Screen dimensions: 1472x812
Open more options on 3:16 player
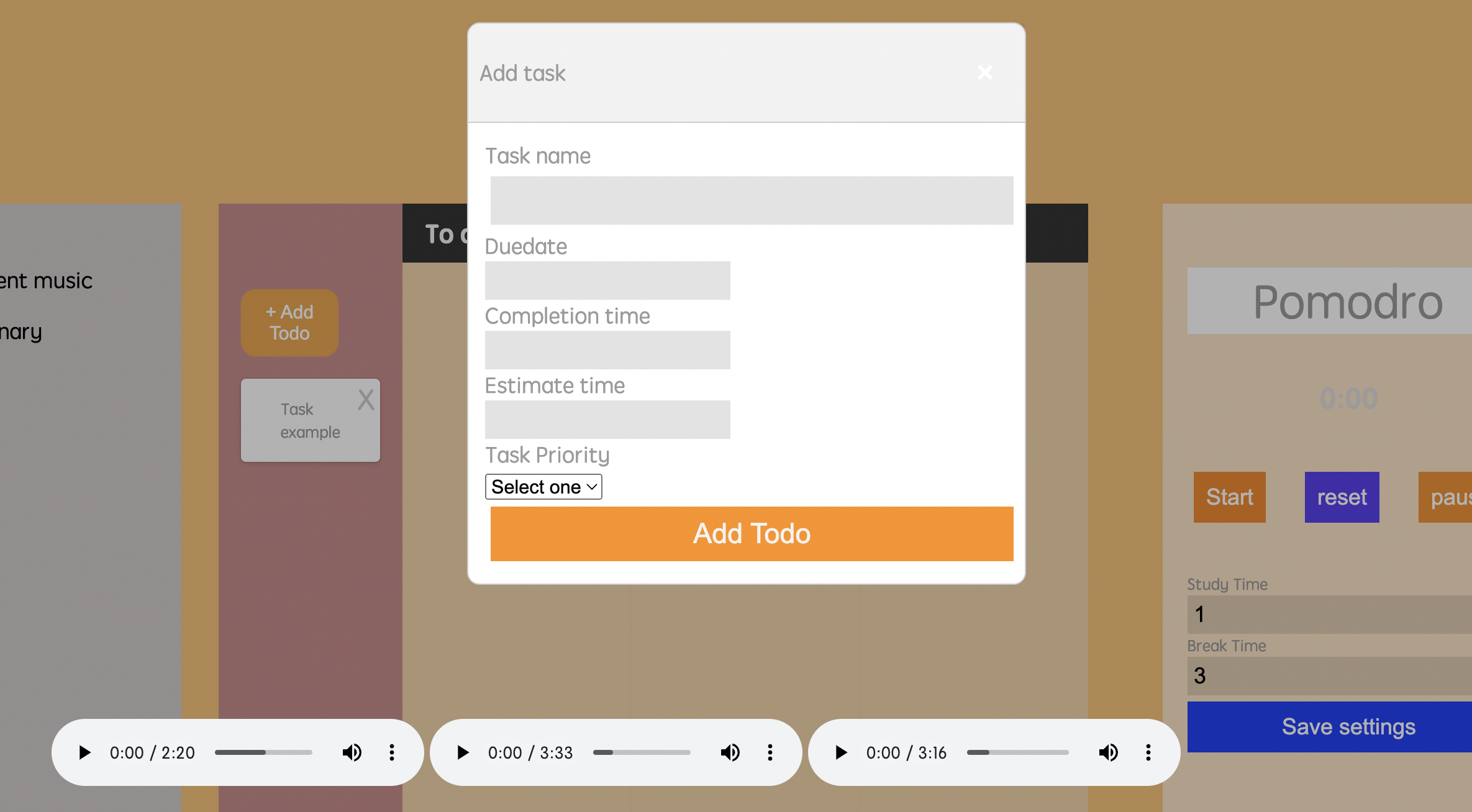point(1148,752)
